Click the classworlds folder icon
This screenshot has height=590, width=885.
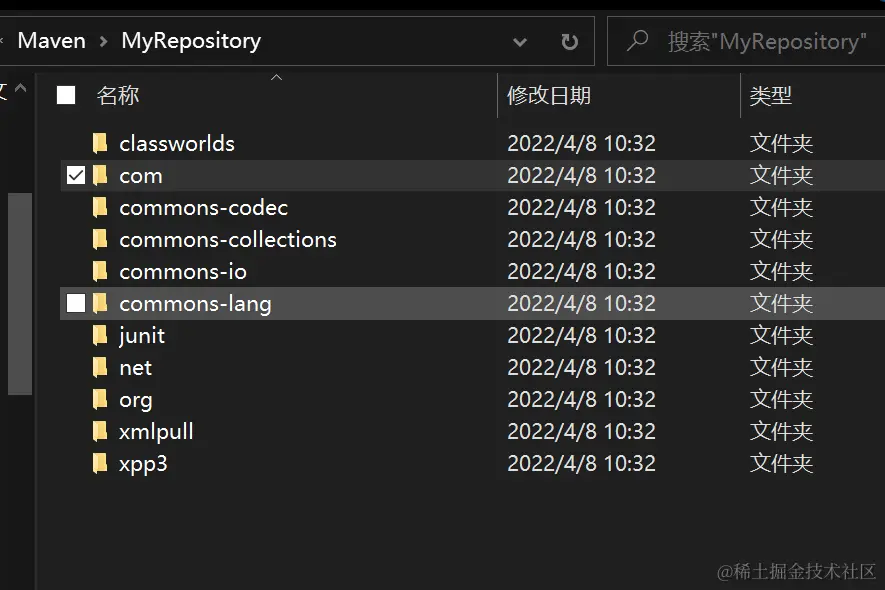tap(100, 143)
